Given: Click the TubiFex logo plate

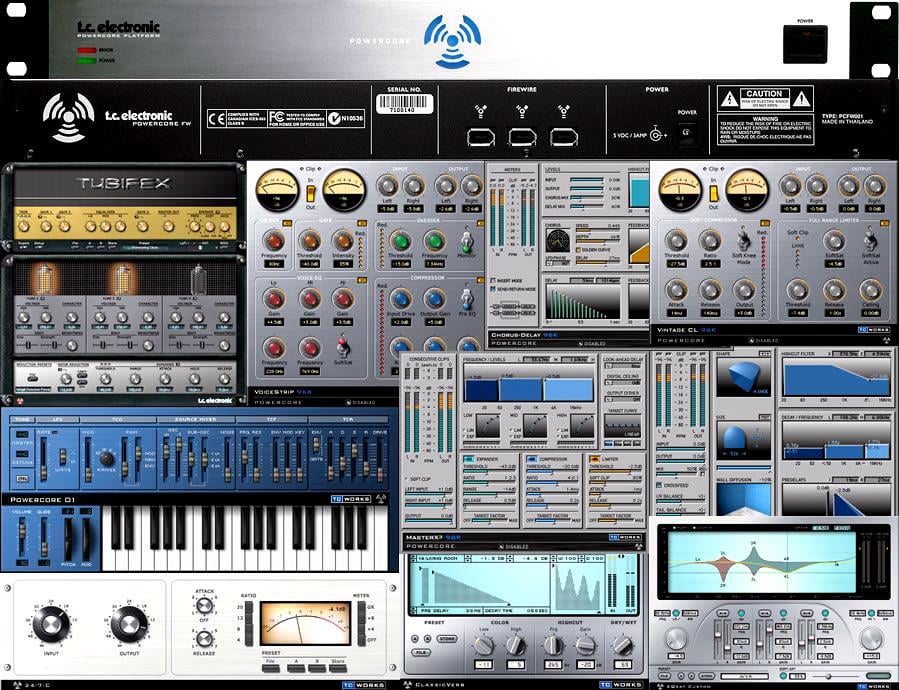Looking at the screenshot, I should click(125, 184).
